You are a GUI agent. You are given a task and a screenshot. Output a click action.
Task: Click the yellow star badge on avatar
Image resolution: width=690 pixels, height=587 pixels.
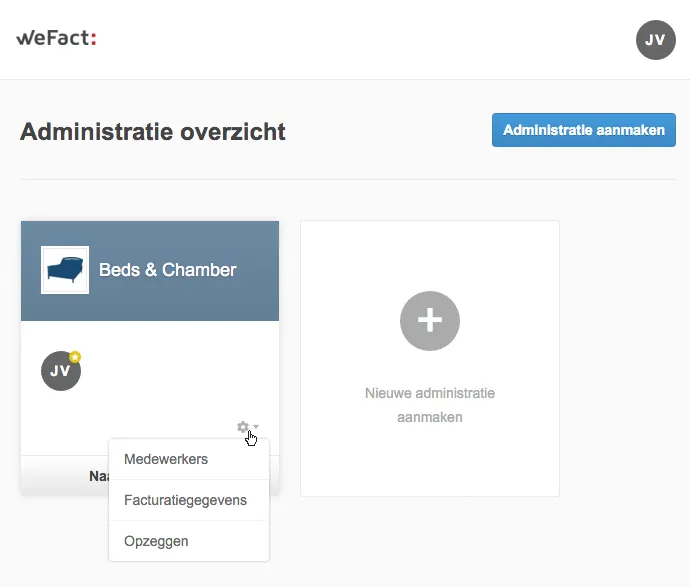tap(74, 357)
